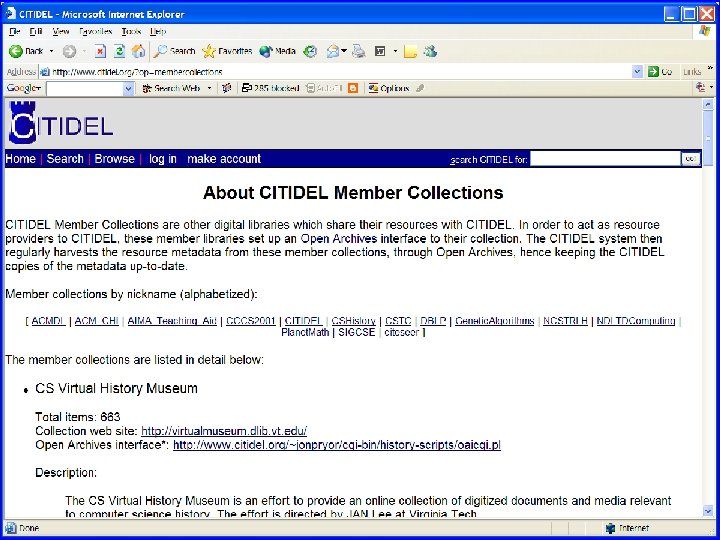Open Google toolbar Options
Viewport: 720px width, 540px height.
(x=389, y=88)
